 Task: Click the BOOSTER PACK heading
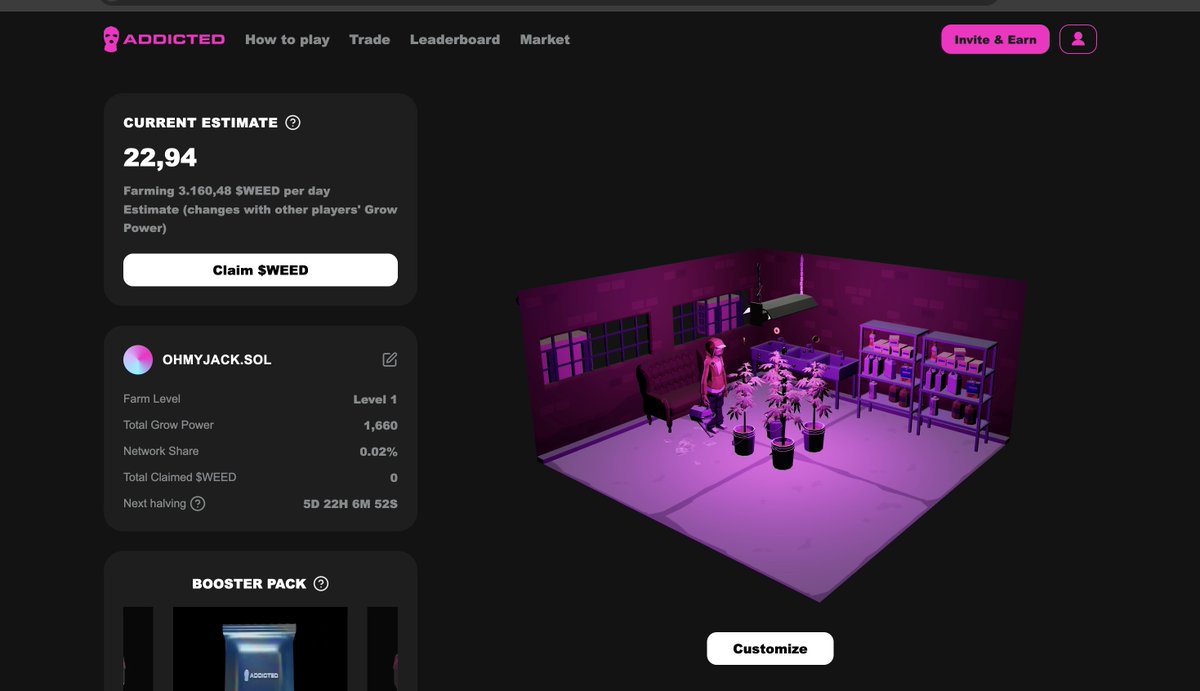click(249, 584)
